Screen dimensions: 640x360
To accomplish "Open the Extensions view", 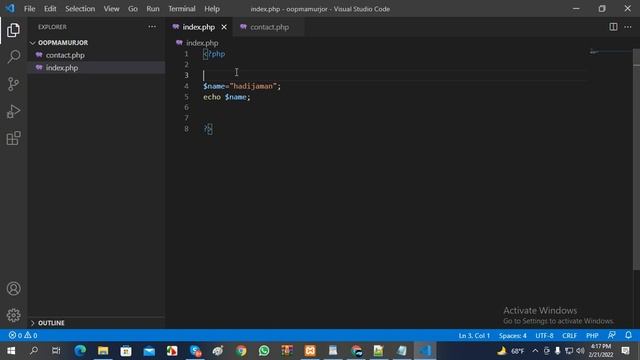I will tap(13, 138).
